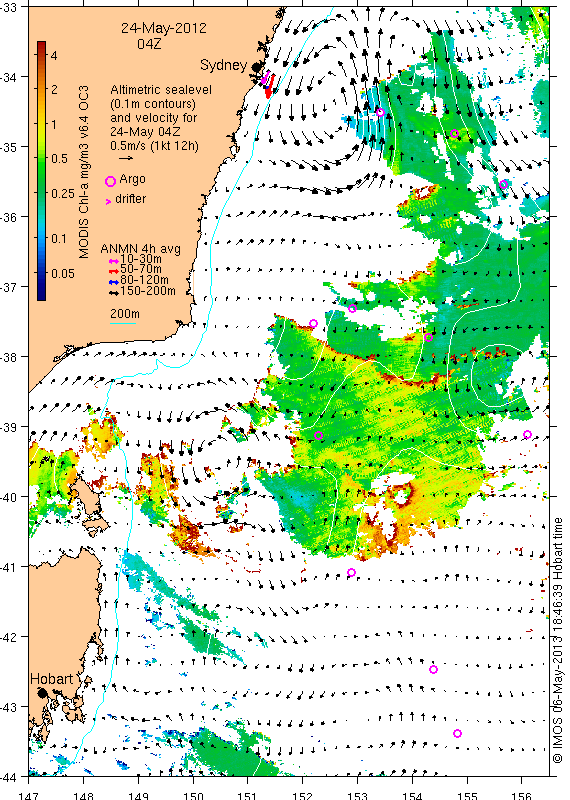Click the colorbar tick label '4'
This screenshot has height=800, width=570.
pos(54,55)
